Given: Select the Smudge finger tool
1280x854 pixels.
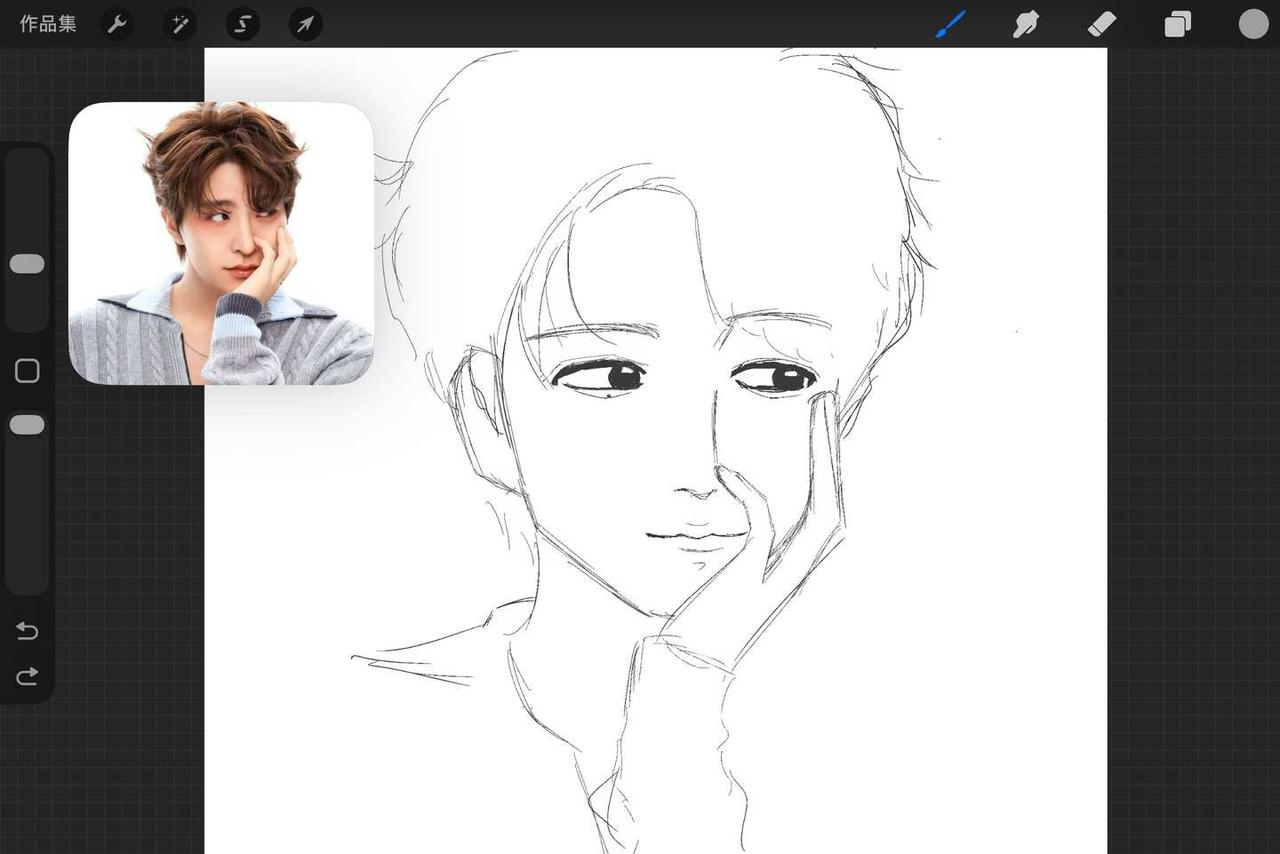Looking at the screenshot, I should tap(1026, 24).
